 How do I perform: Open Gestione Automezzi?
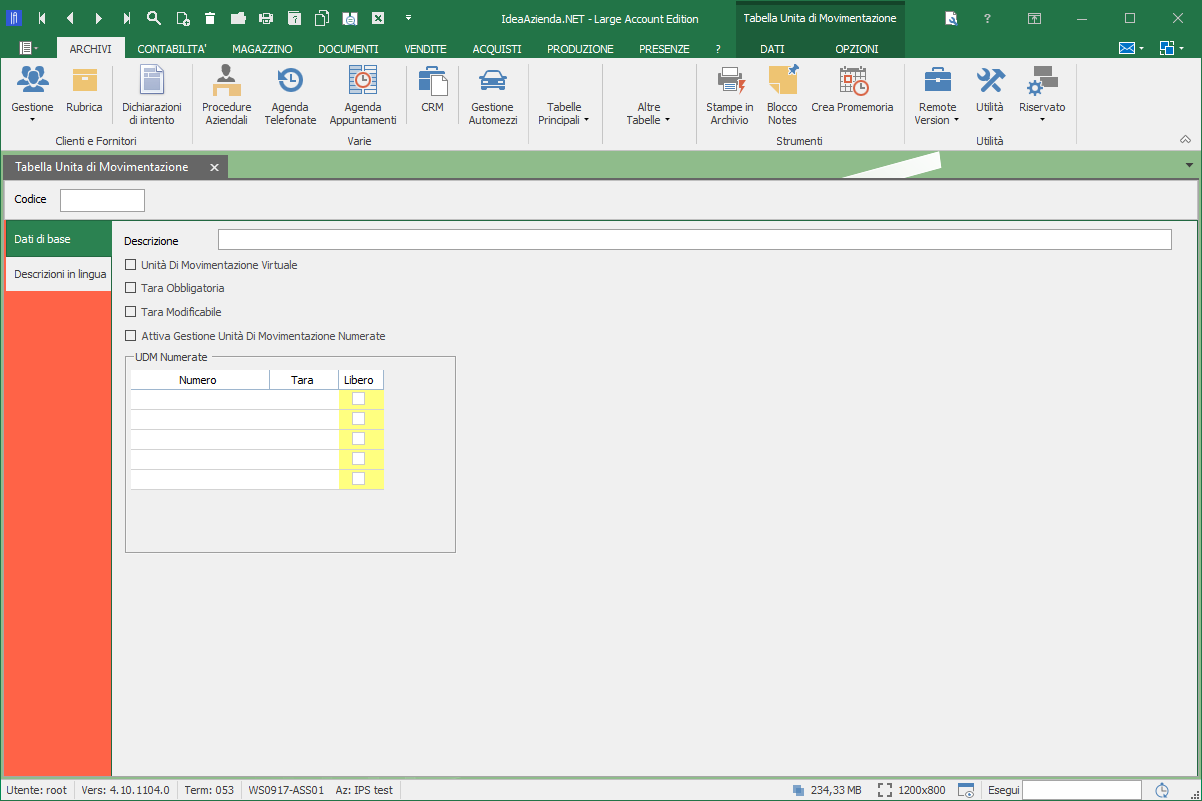493,96
